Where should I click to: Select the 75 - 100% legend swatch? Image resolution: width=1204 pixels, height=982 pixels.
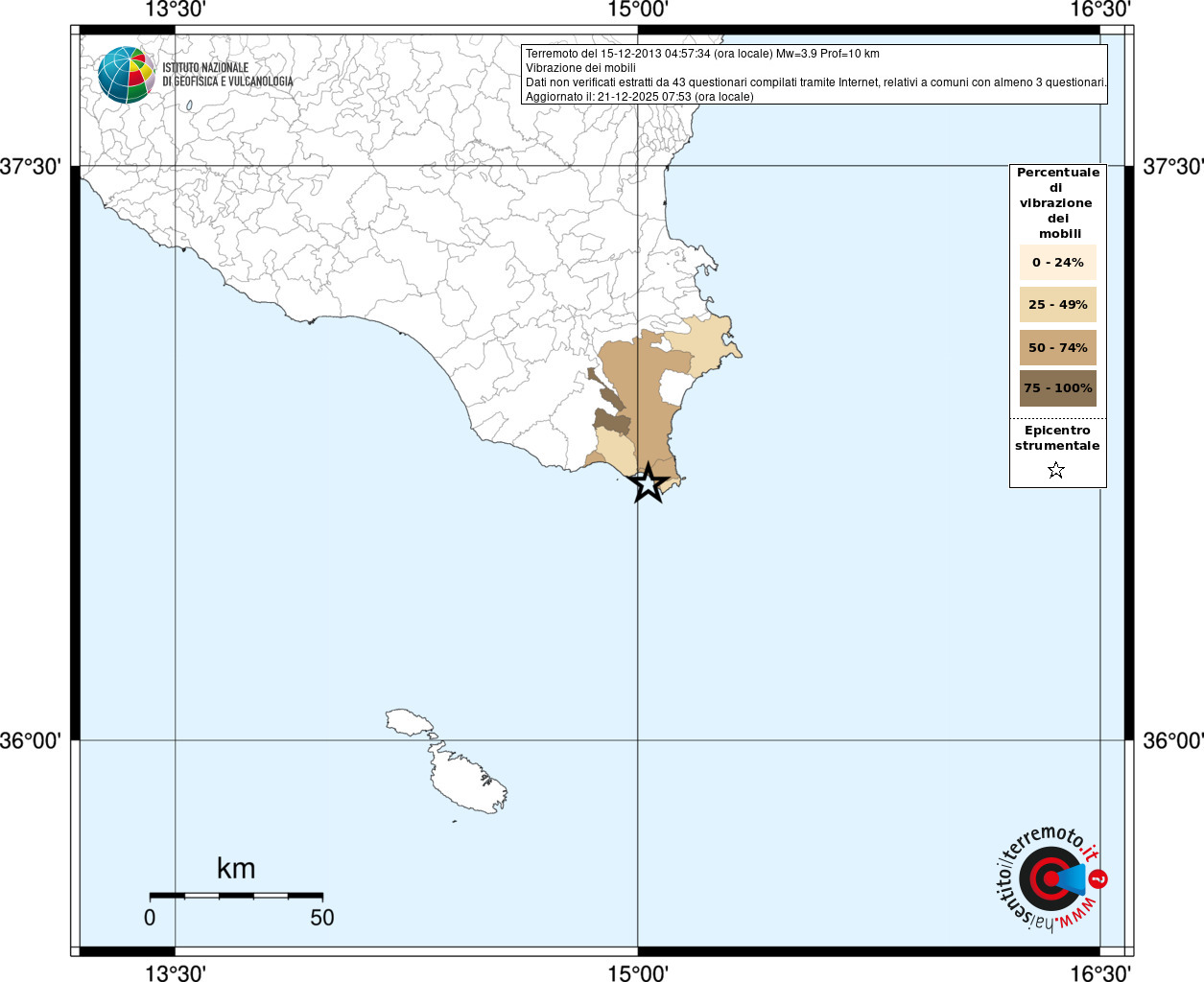1057,388
